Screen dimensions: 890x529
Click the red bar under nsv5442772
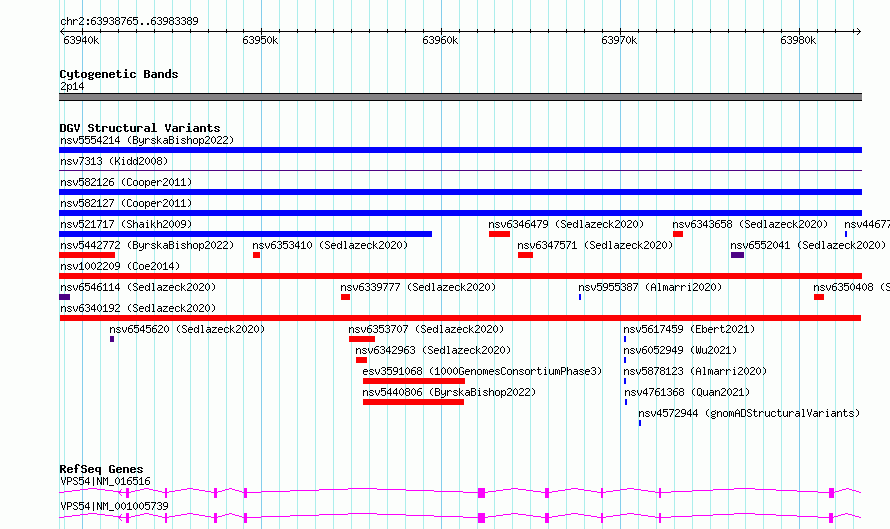(x=87, y=255)
